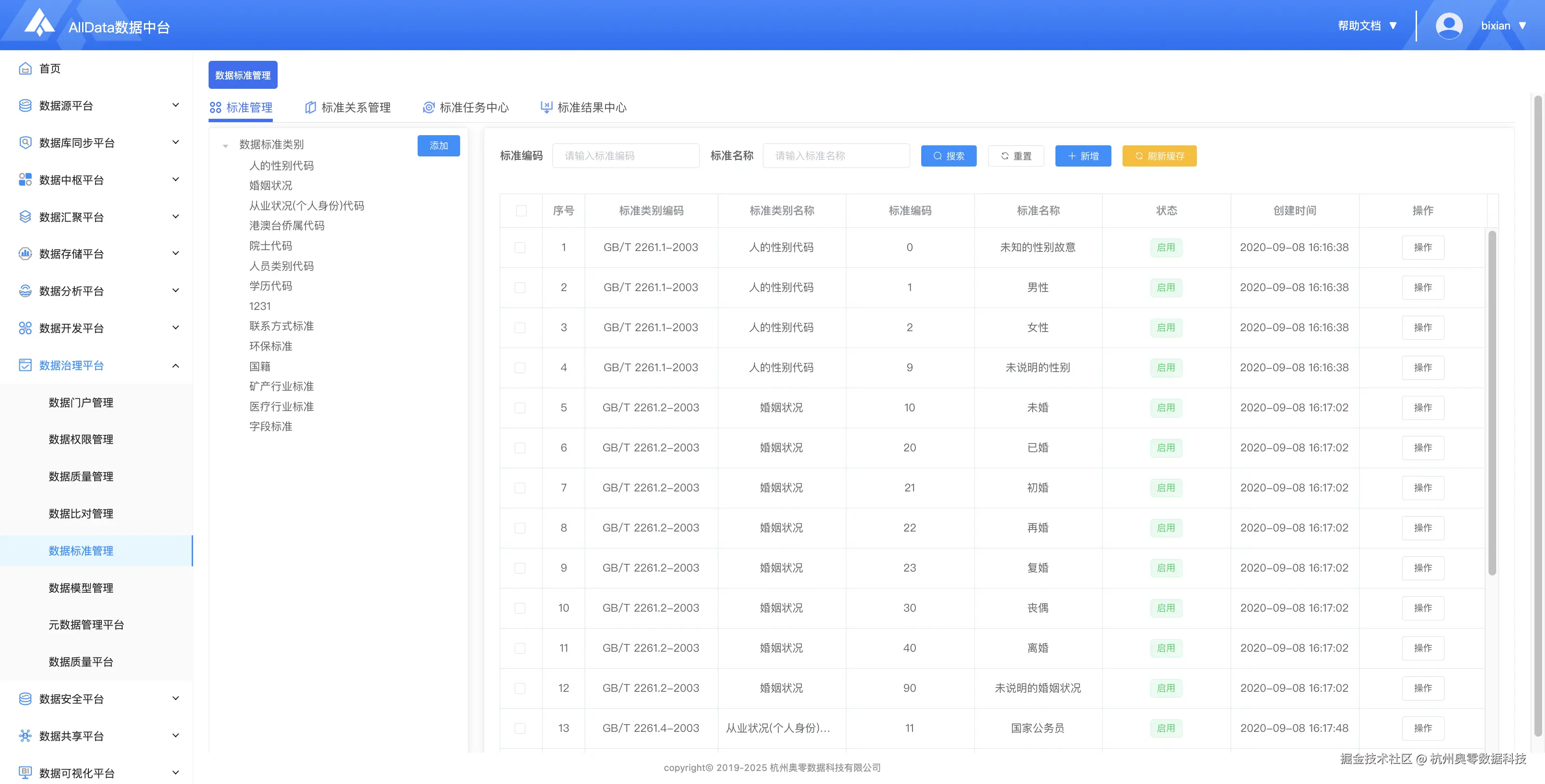The width and height of the screenshot is (1545, 784).
Task: Collapse the 数据治理平台 menu chevron
Action: (x=176, y=365)
